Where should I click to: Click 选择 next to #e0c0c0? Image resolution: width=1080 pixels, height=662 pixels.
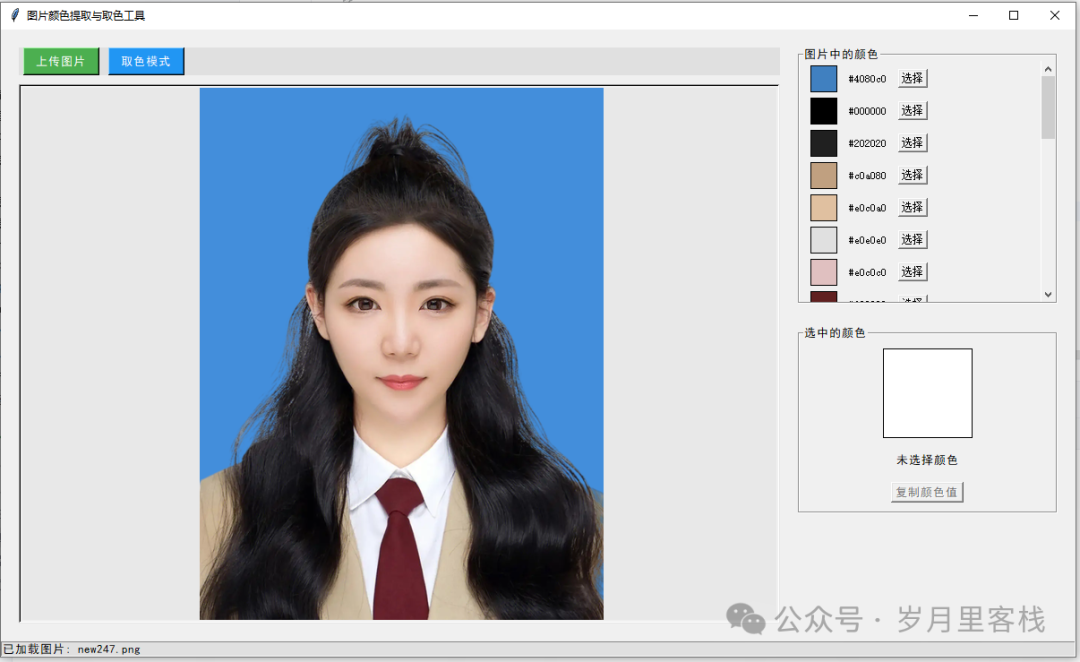pos(913,272)
